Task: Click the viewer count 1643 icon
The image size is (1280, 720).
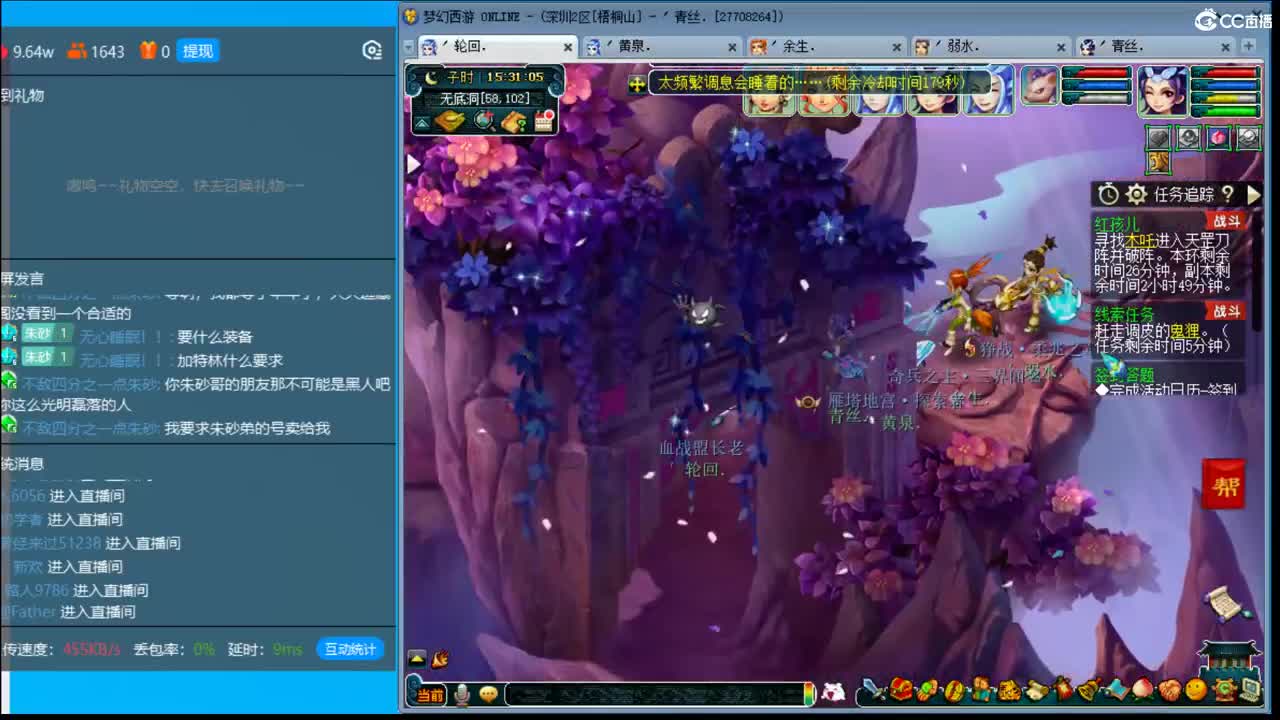Action: (x=76, y=51)
